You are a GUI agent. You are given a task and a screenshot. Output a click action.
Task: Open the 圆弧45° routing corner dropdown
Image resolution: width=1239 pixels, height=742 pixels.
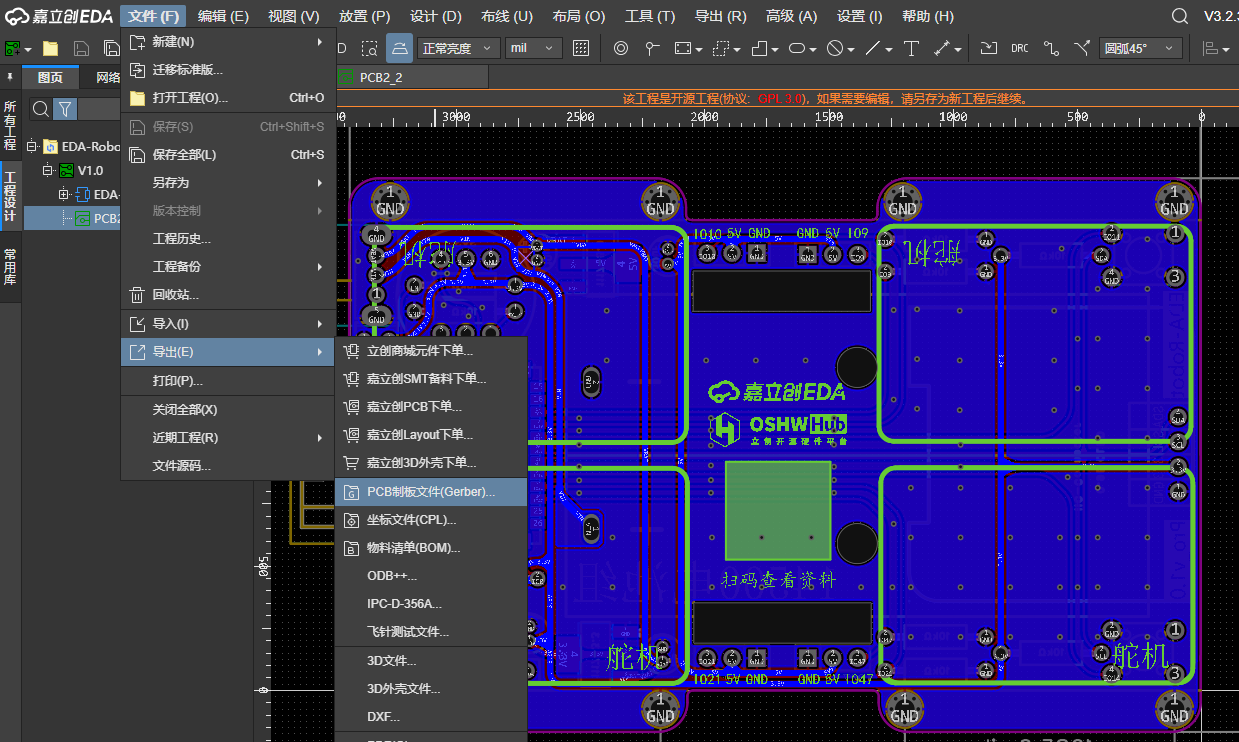coord(1141,48)
